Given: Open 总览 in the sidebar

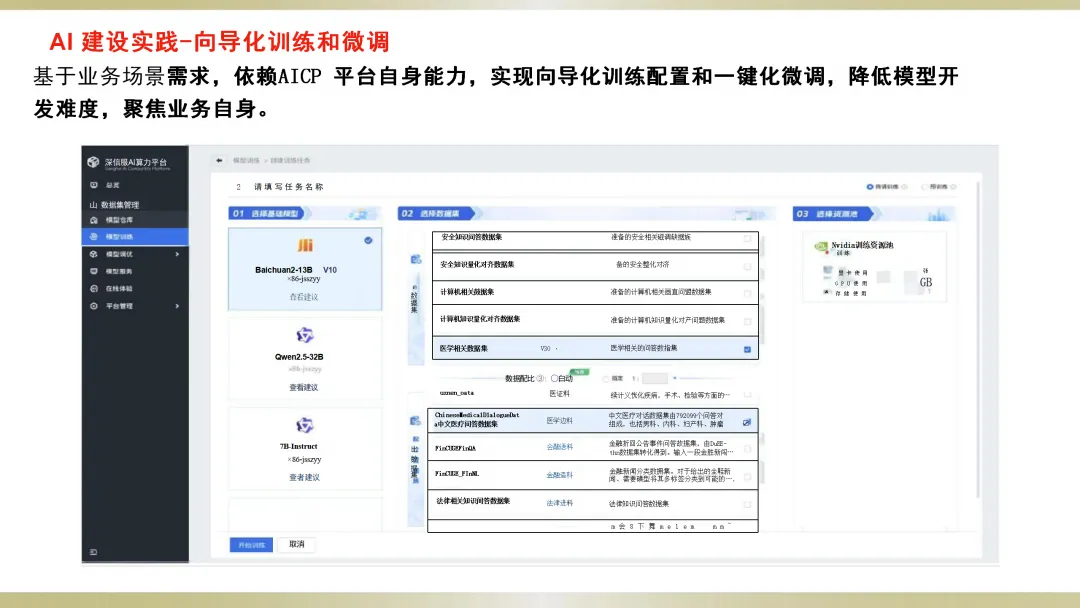Looking at the screenshot, I should click(x=113, y=185).
